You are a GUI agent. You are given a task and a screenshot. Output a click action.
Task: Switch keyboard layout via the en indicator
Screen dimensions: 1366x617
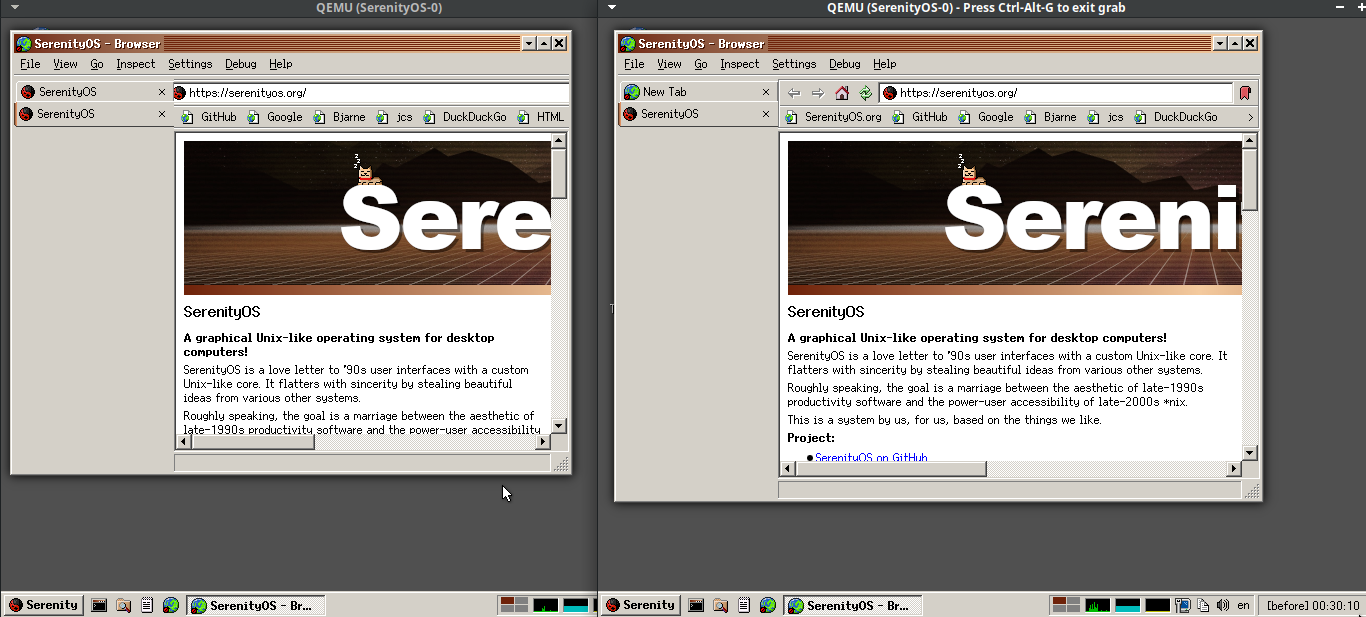coord(1243,604)
